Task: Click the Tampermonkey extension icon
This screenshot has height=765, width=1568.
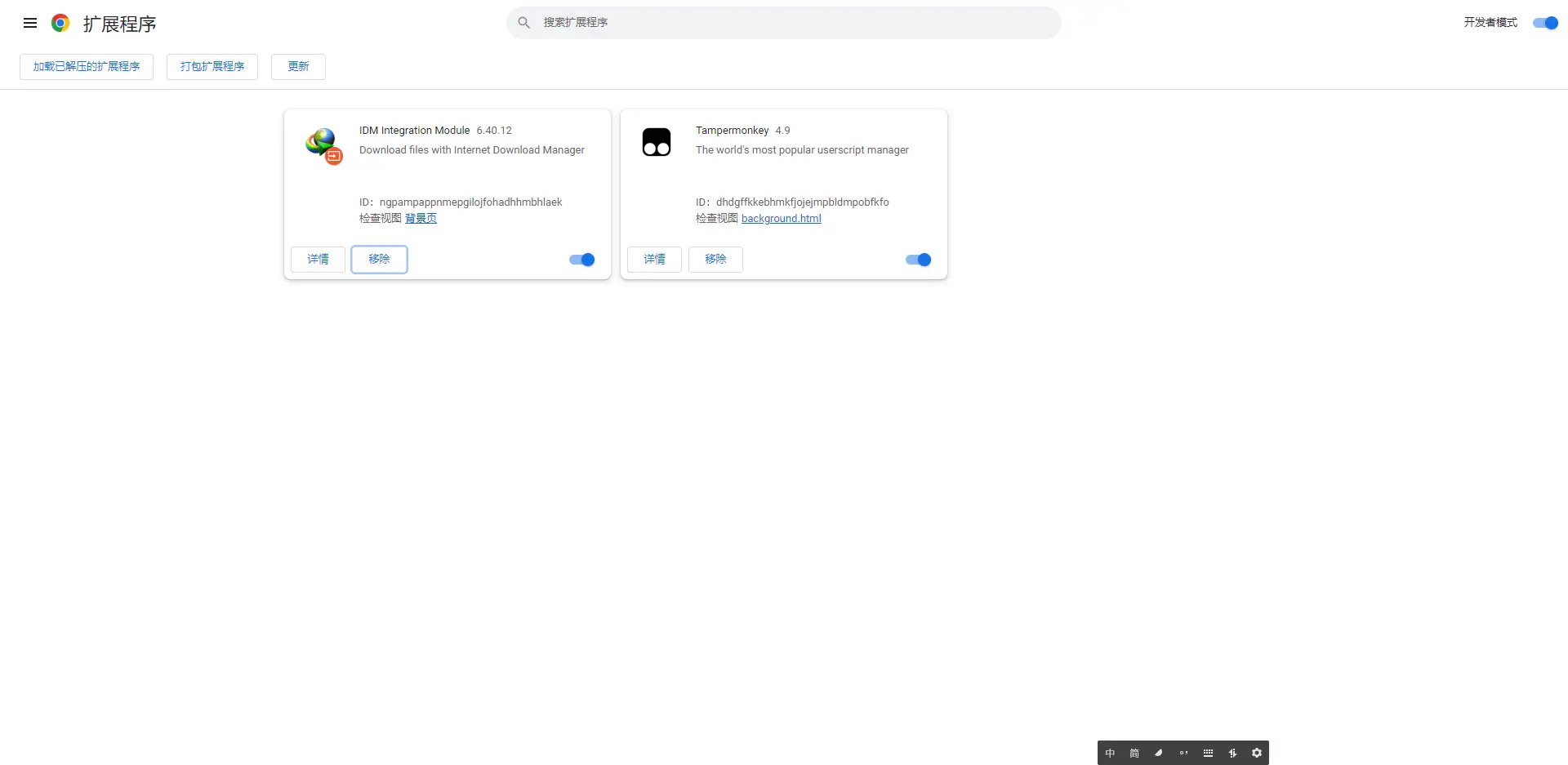Action: (657, 142)
